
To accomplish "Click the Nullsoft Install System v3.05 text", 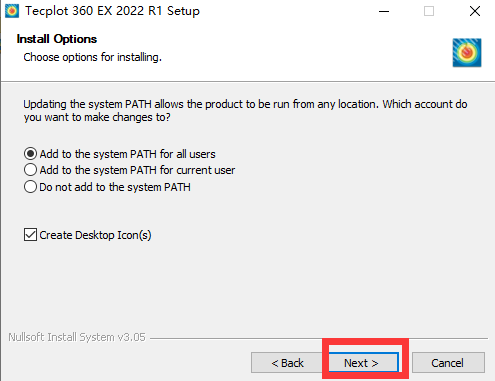I will coord(77,337).
